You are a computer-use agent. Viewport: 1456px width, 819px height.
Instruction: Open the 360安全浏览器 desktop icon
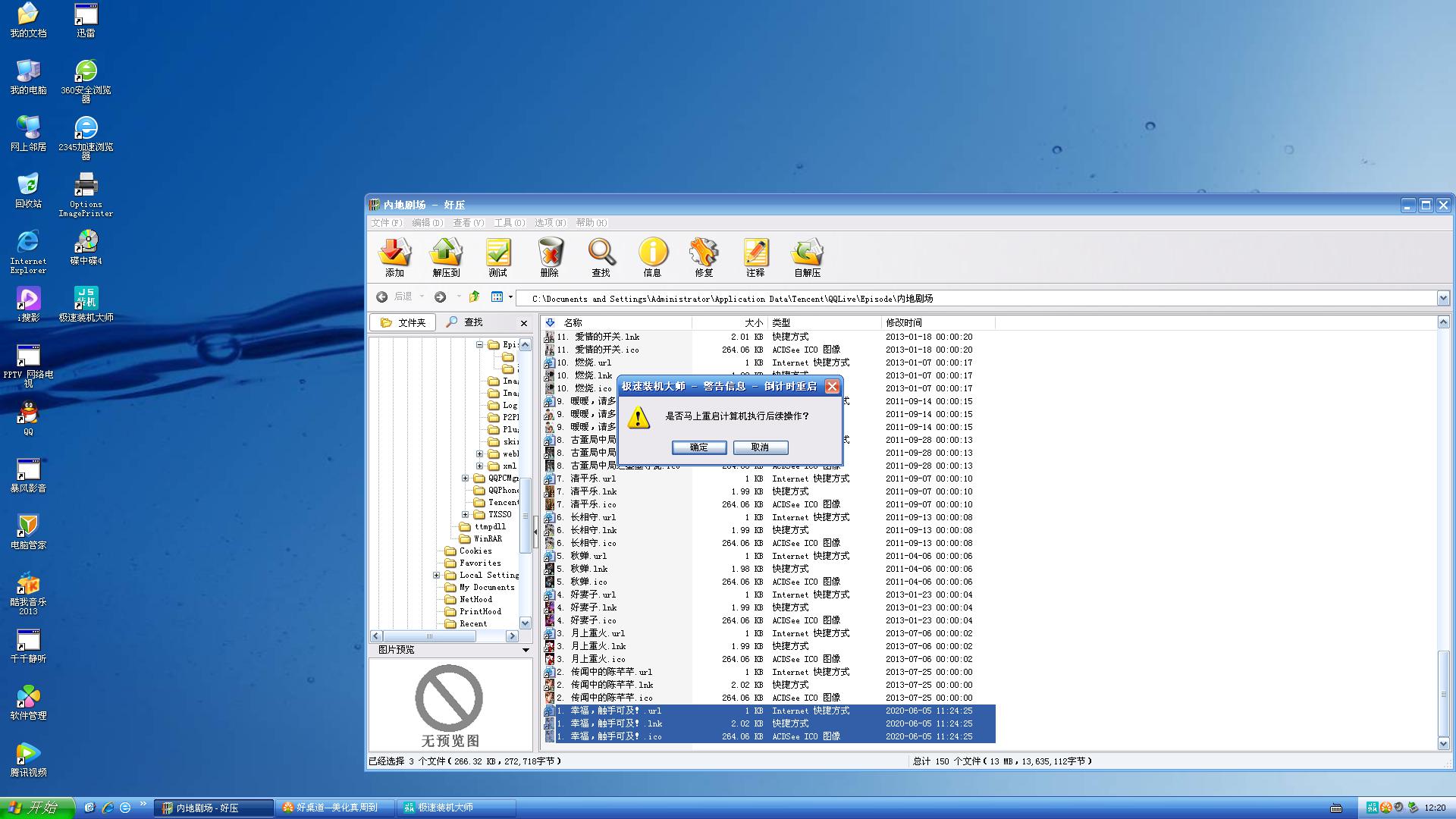[86, 80]
